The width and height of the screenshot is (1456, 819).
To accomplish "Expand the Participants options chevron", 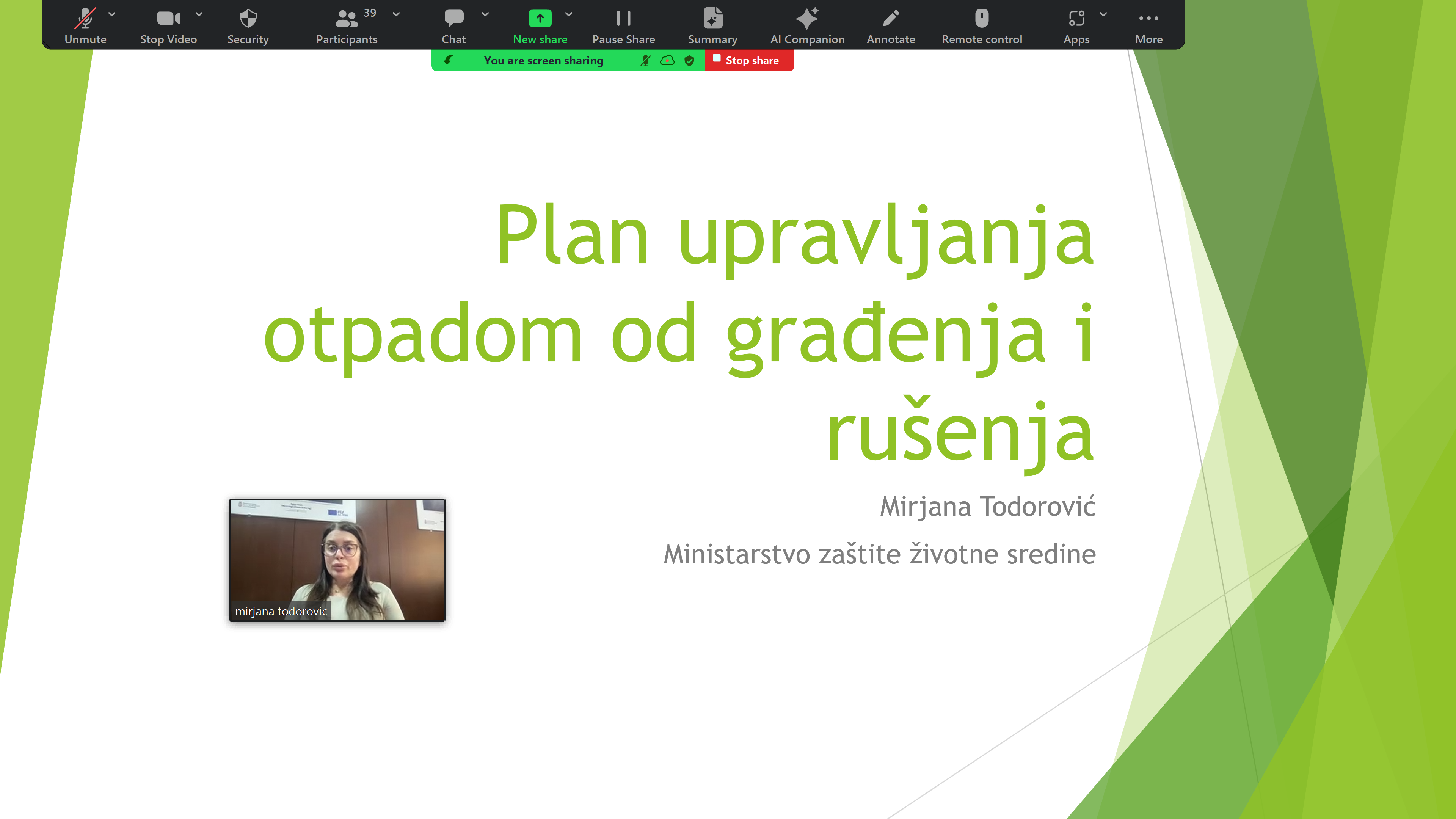I will (396, 14).
